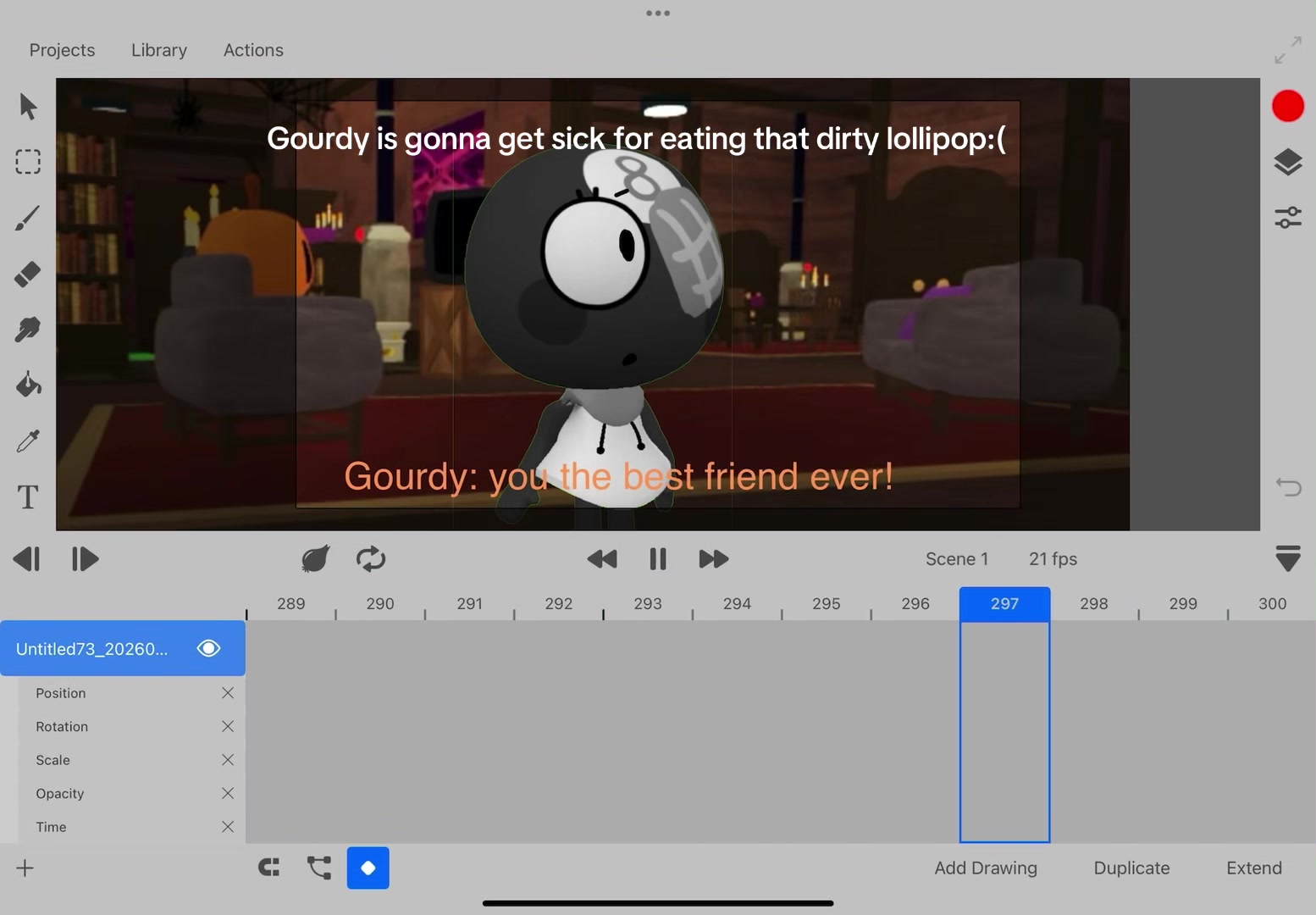The height and width of the screenshot is (915, 1316).
Task: Toggle the blue keyframe diamond button
Action: tap(368, 868)
